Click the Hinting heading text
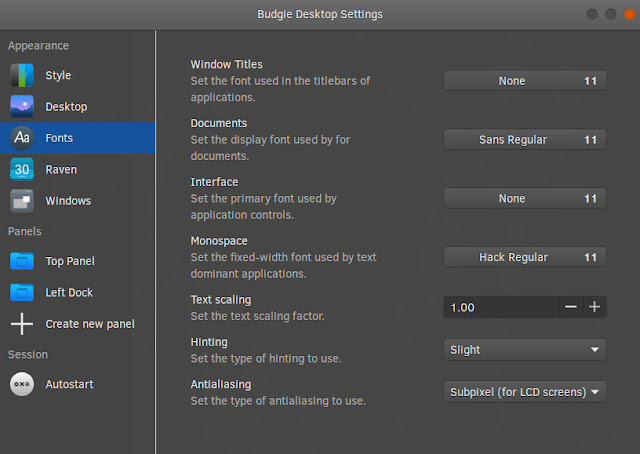 tap(209, 342)
